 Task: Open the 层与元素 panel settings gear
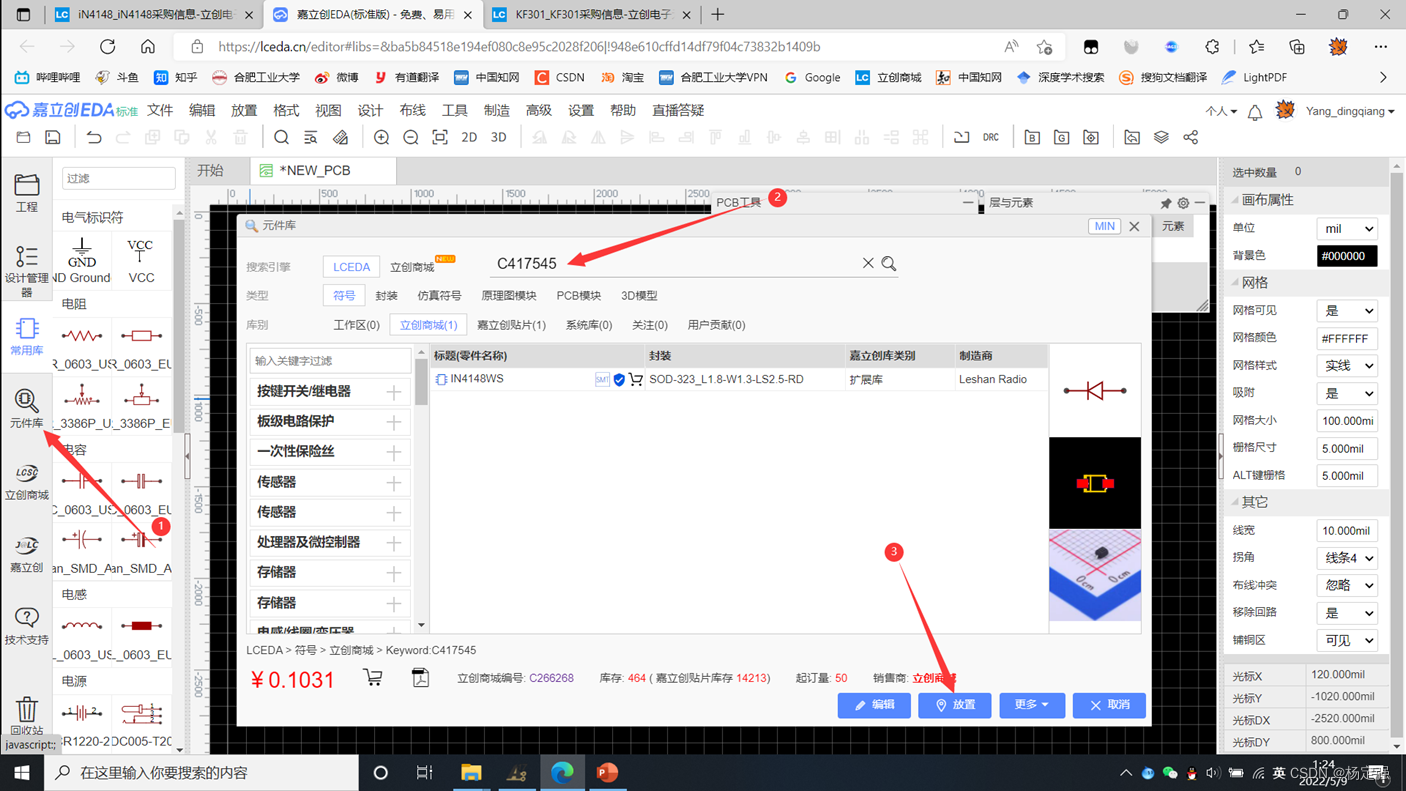pyautogui.click(x=1183, y=203)
